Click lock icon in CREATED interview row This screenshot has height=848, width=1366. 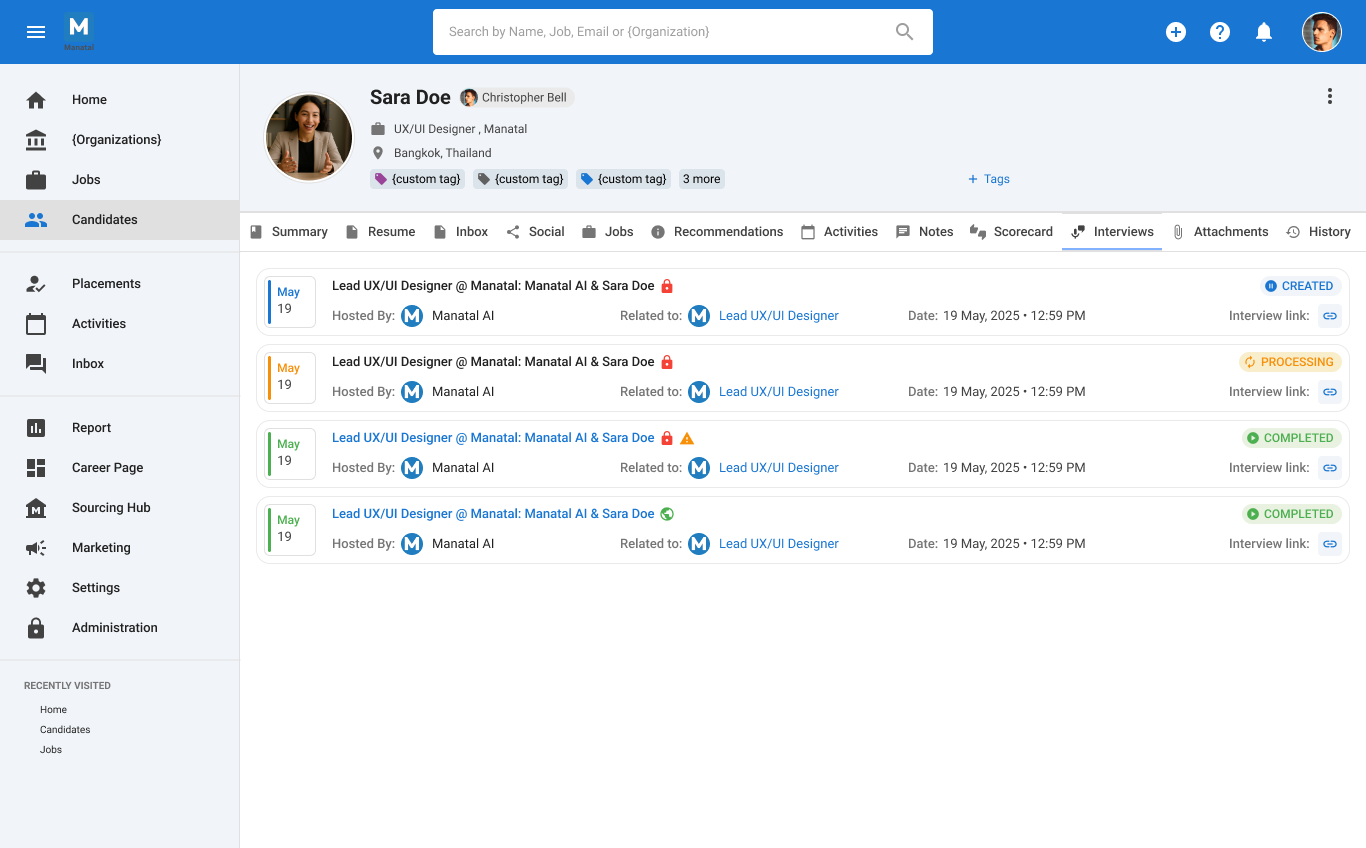coord(667,286)
